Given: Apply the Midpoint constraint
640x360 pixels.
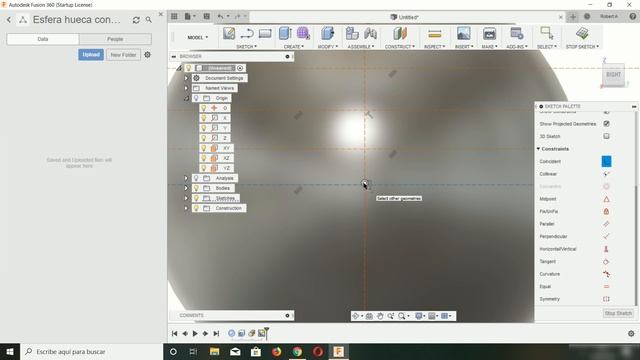Looking at the screenshot, I should 606,199.
